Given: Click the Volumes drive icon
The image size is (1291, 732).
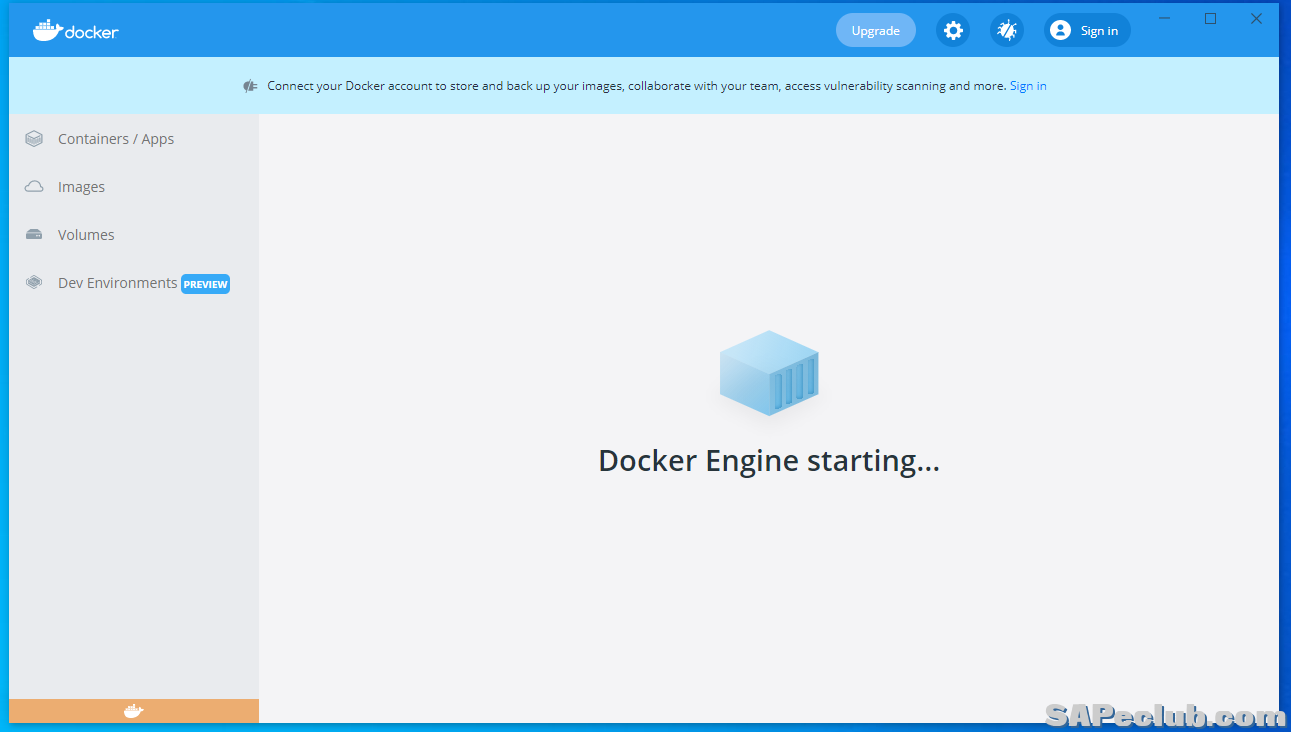Looking at the screenshot, I should [x=34, y=235].
